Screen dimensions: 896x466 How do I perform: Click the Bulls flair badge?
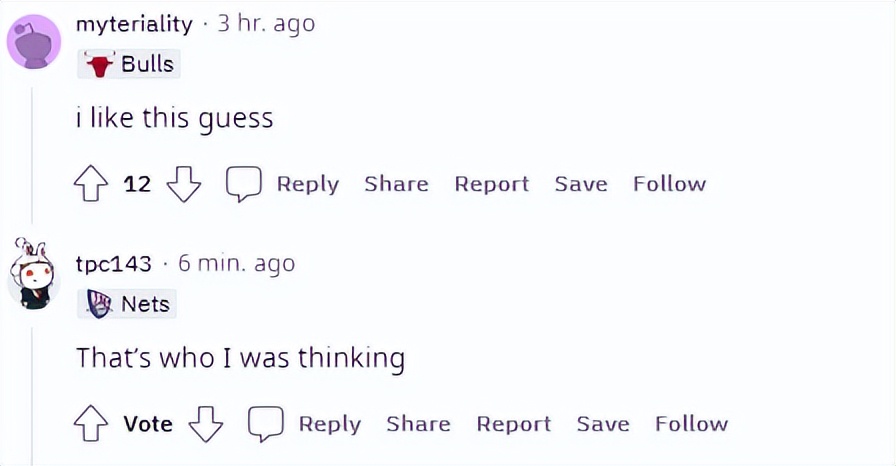click(129, 63)
